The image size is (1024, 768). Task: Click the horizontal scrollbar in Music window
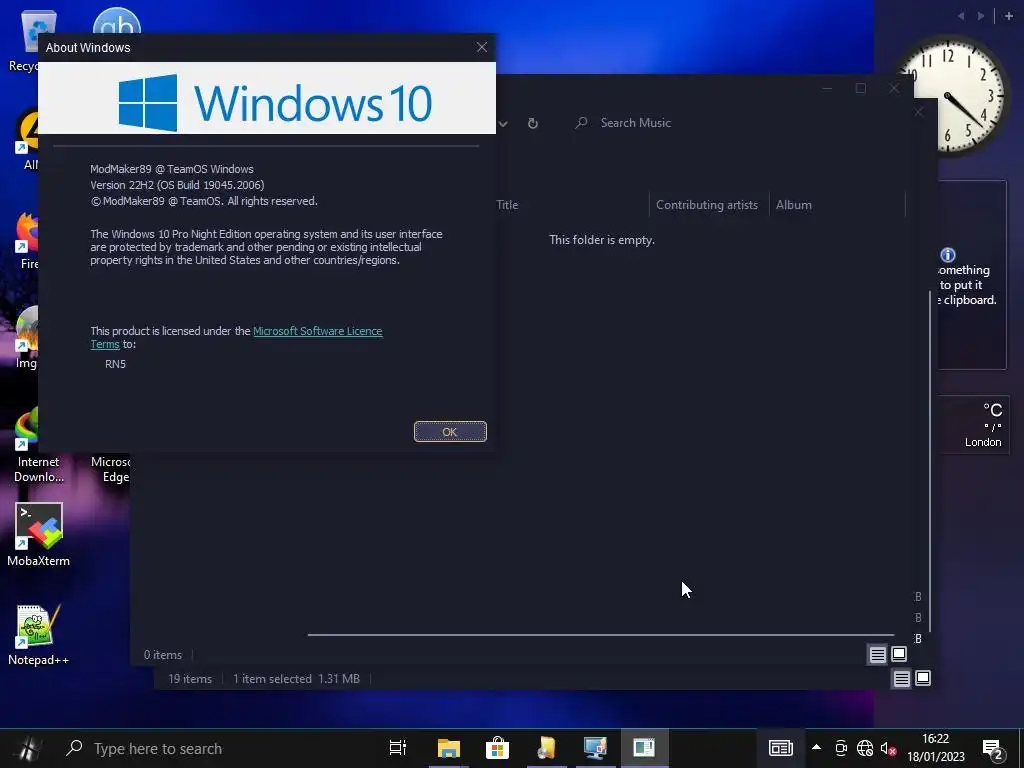(x=601, y=634)
